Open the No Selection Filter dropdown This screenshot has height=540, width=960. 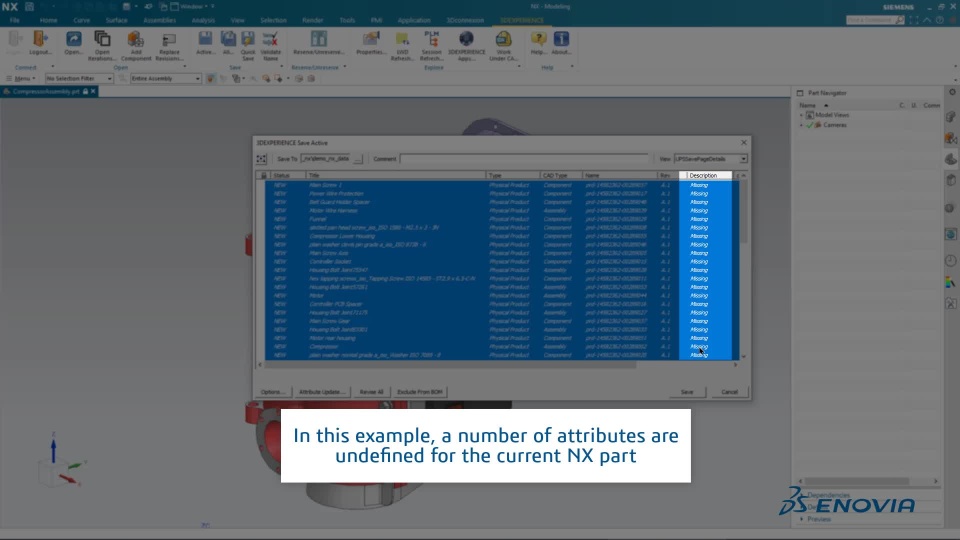click(x=79, y=78)
